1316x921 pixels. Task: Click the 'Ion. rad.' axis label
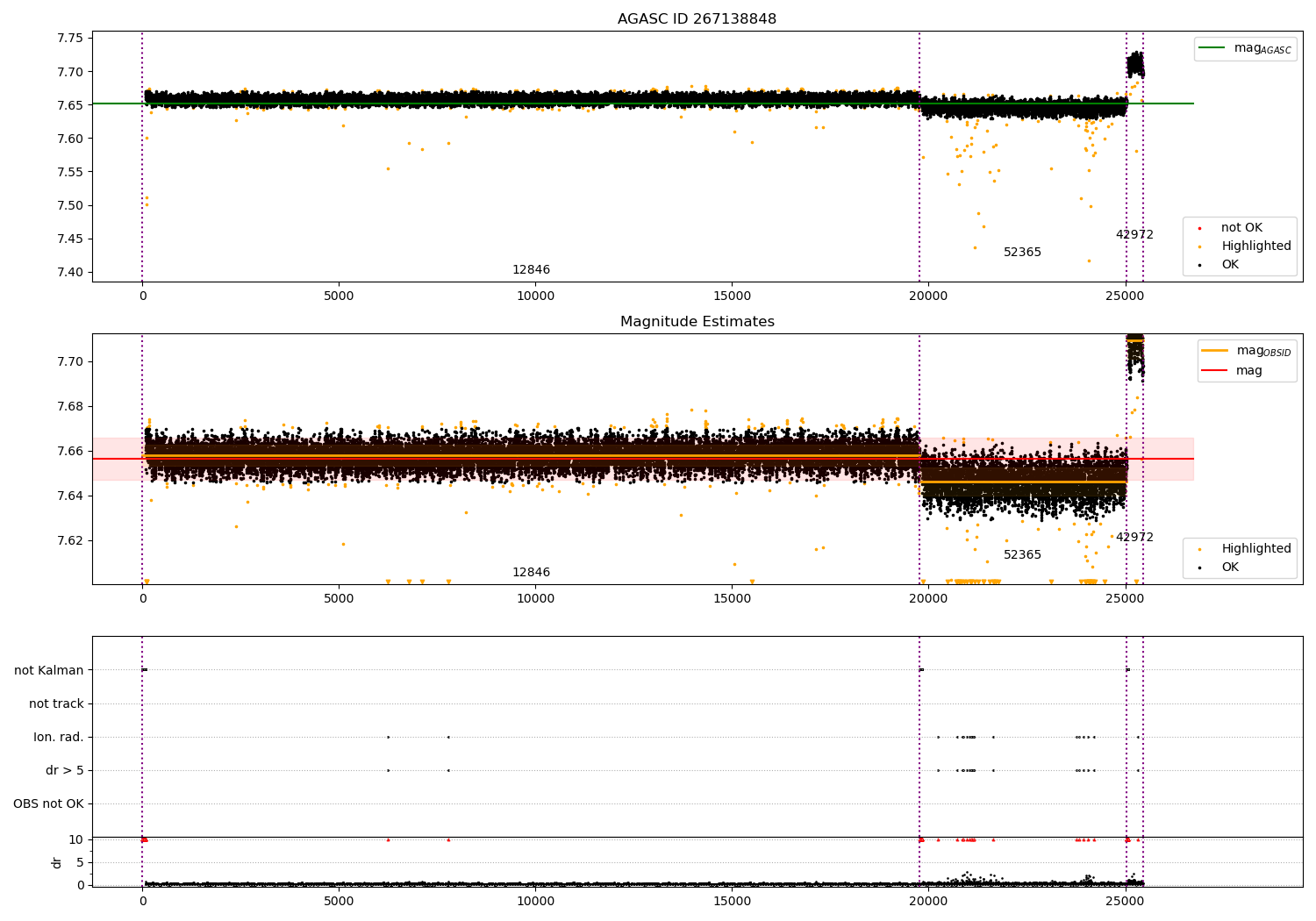59,737
